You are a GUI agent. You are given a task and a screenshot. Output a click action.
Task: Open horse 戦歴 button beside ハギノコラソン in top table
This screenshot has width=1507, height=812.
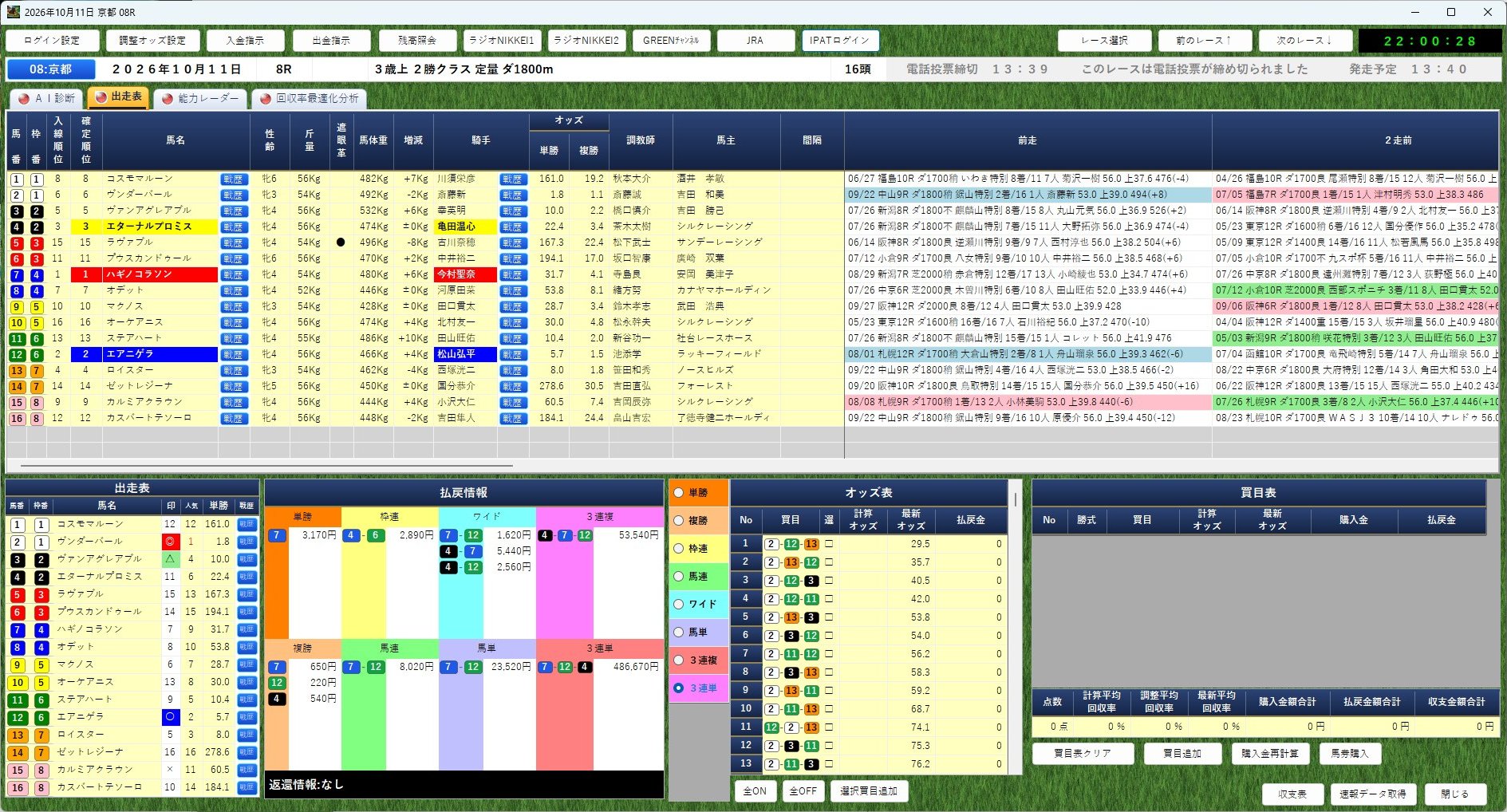[233, 274]
